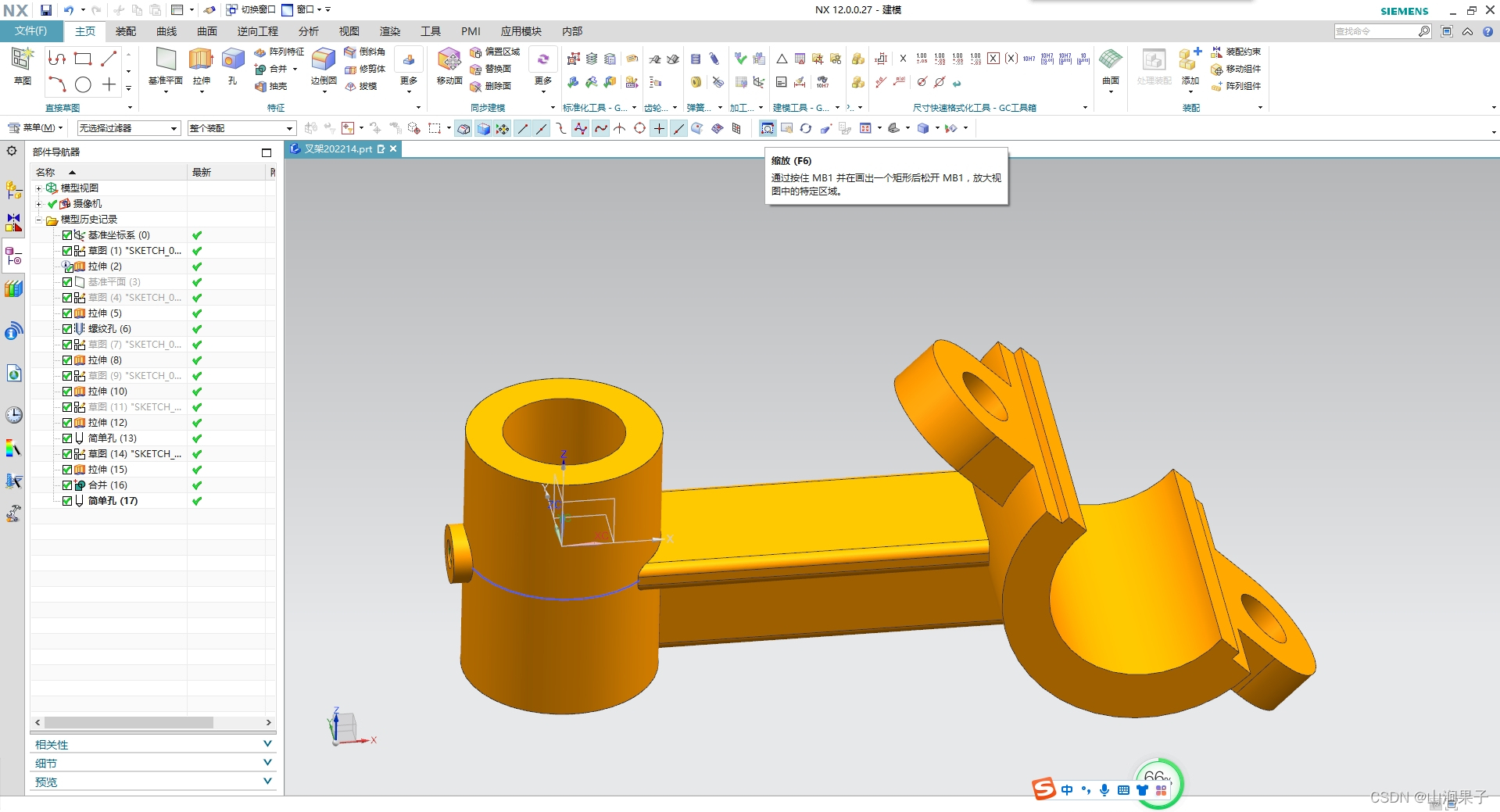Click the Save icon in title bar
1500x812 pixels.
[46, 10]
